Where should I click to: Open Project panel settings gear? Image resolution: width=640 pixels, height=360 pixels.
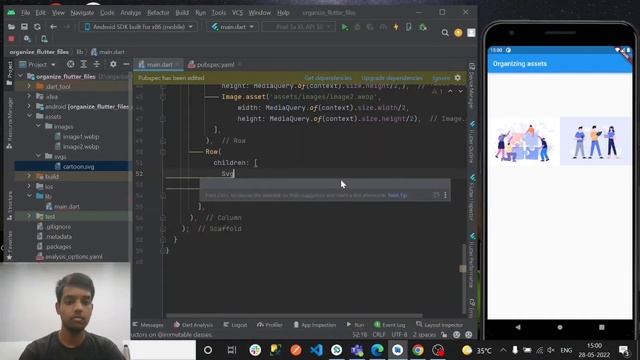click(x=113, y=64)
